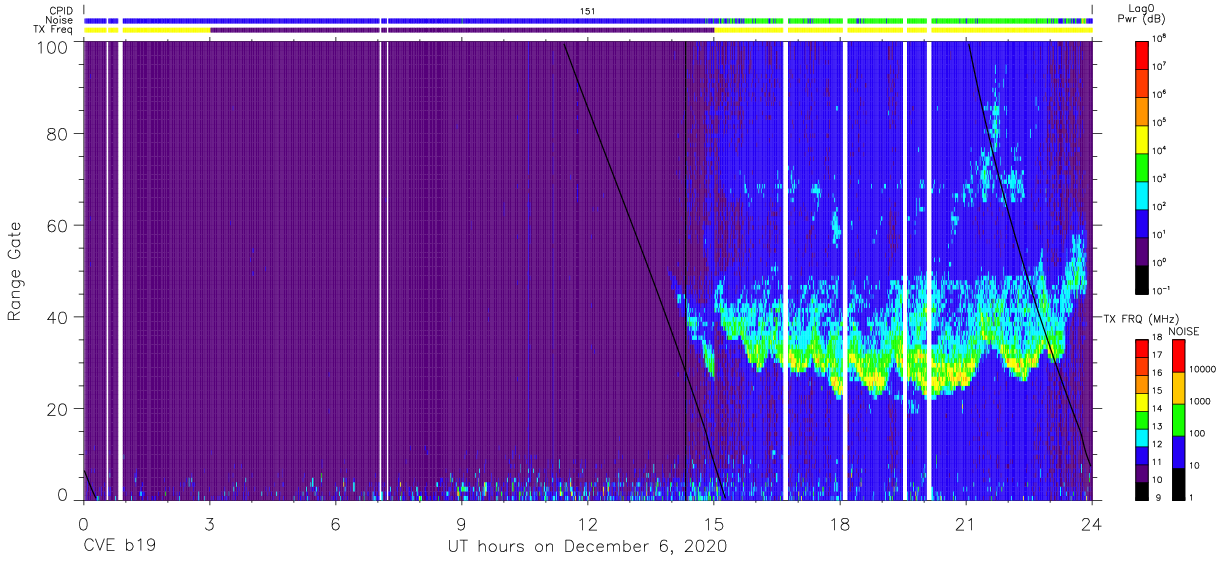Click the 6 tick on UT hours axis
1228x567 pixels.
coord(336,523)
